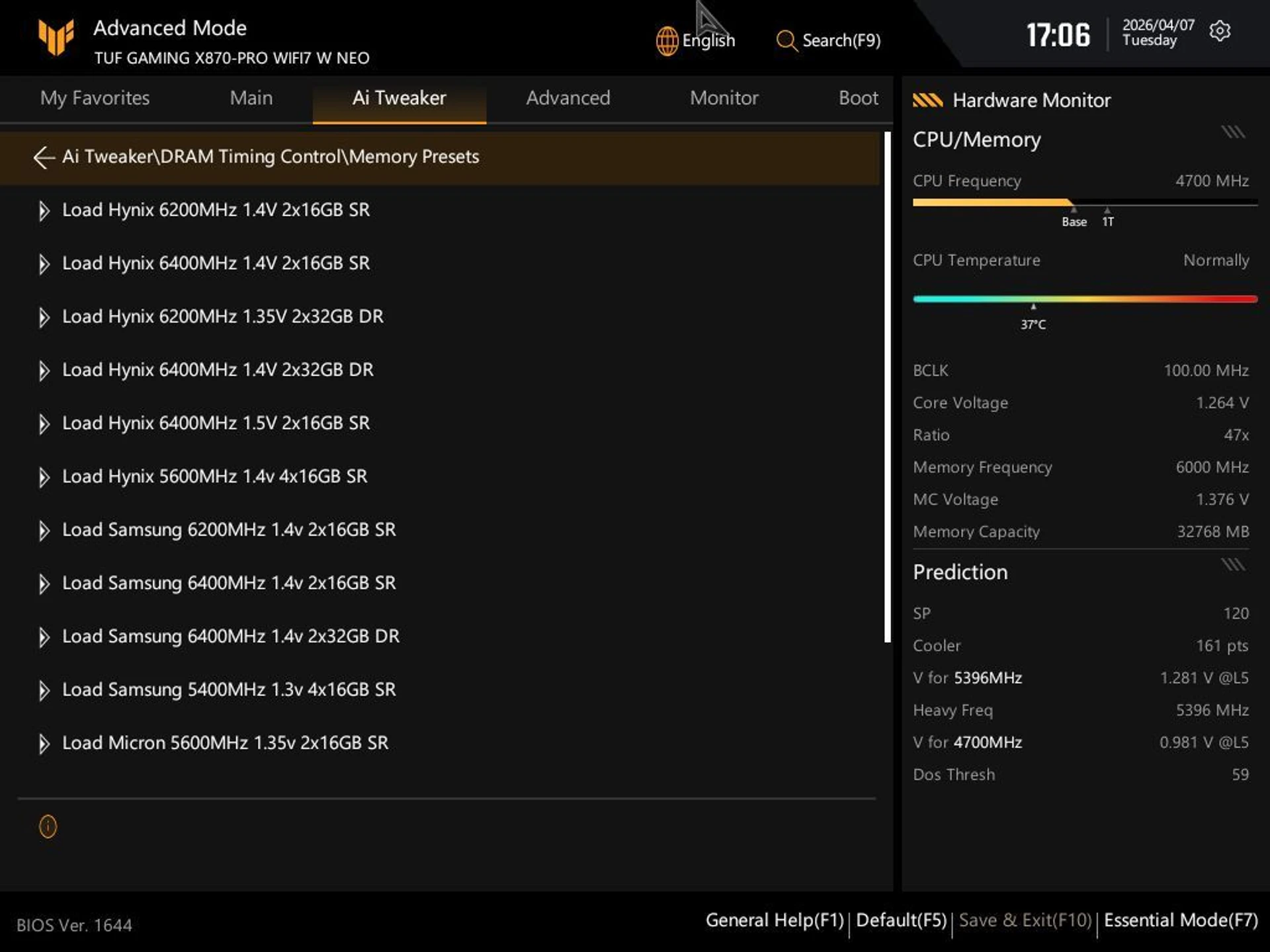Click General Help(F1) button

point(775,920)
